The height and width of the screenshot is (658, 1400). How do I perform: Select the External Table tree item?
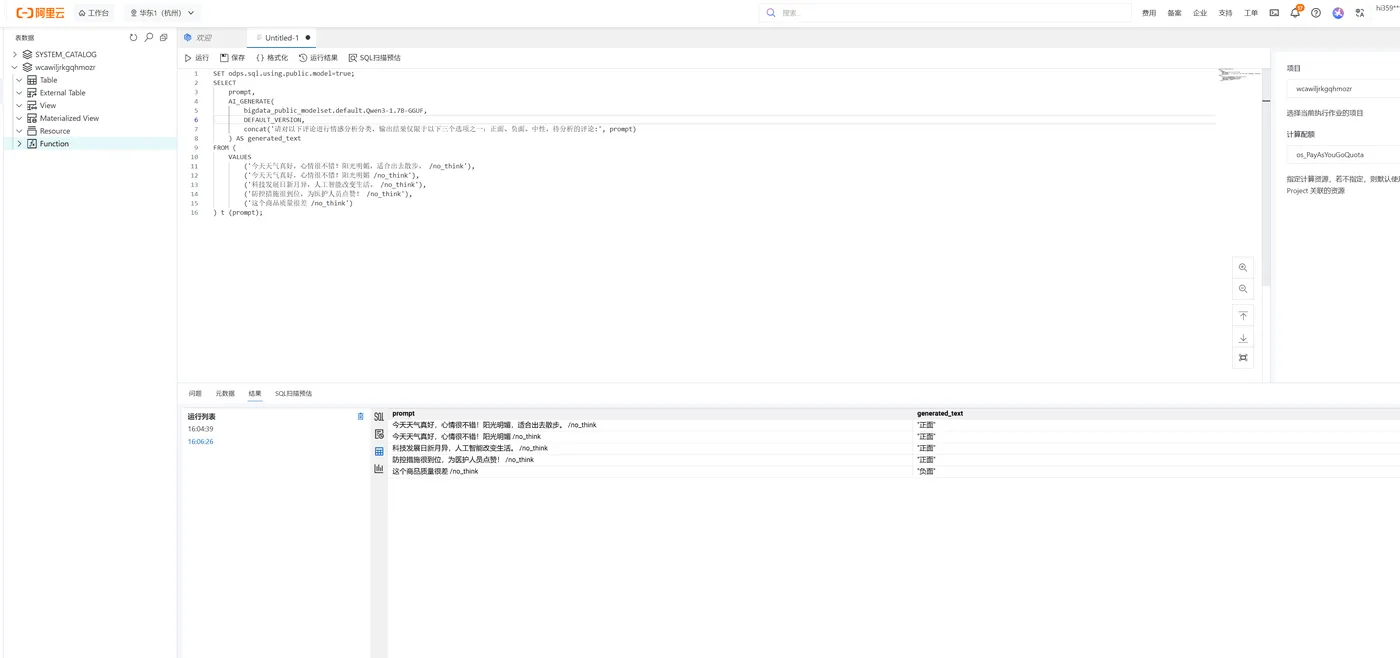62,93
